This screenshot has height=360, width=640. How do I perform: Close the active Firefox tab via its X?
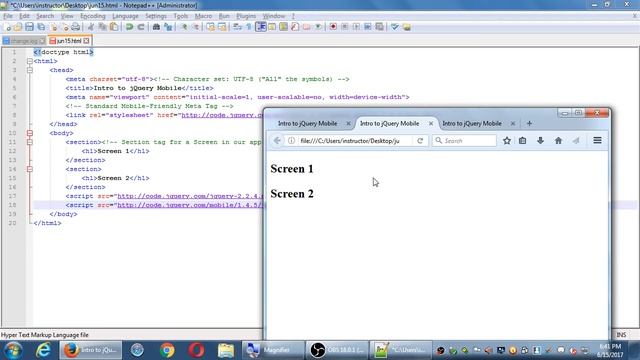[431, 123]
